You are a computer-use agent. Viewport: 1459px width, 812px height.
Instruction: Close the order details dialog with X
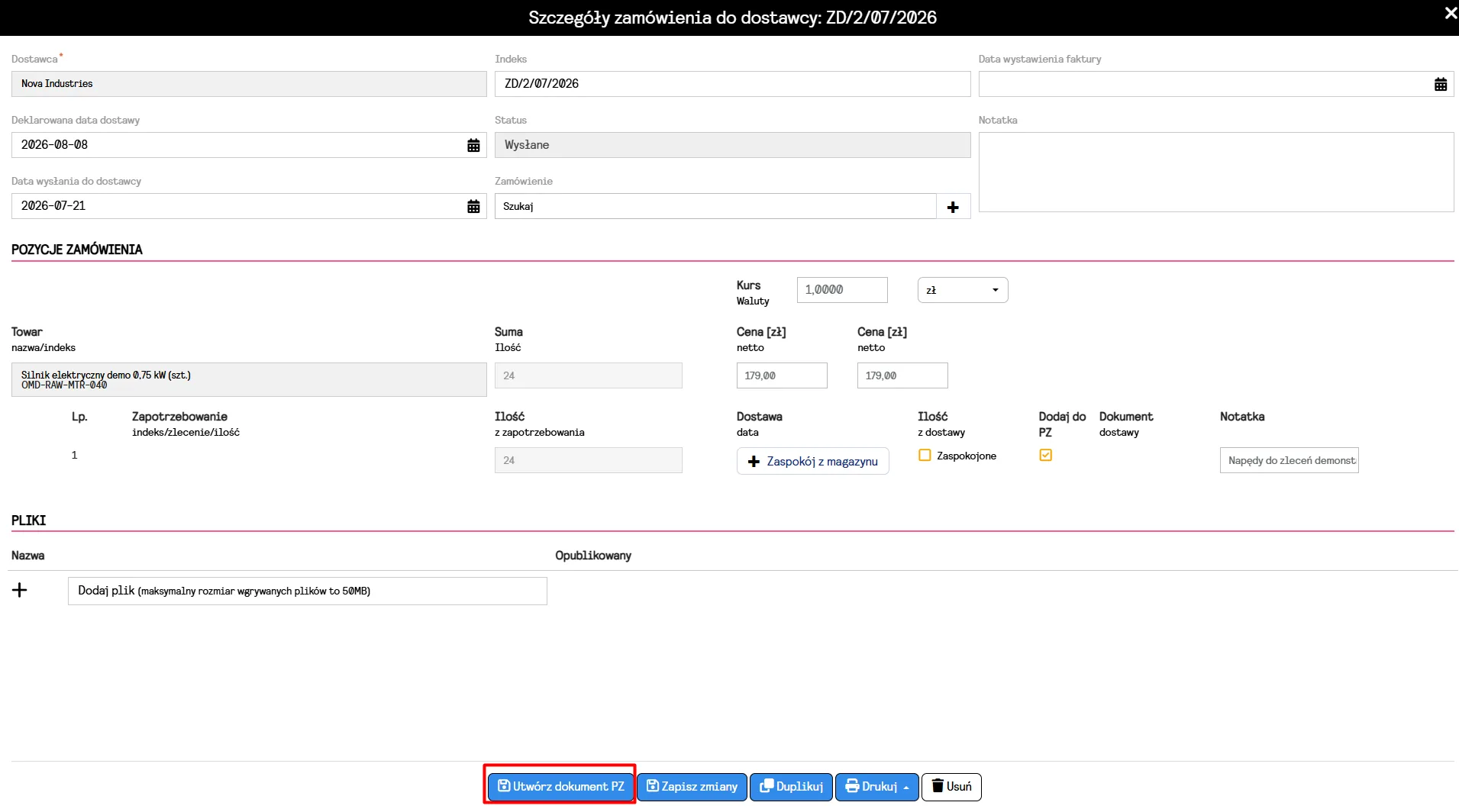[1451, 13]
